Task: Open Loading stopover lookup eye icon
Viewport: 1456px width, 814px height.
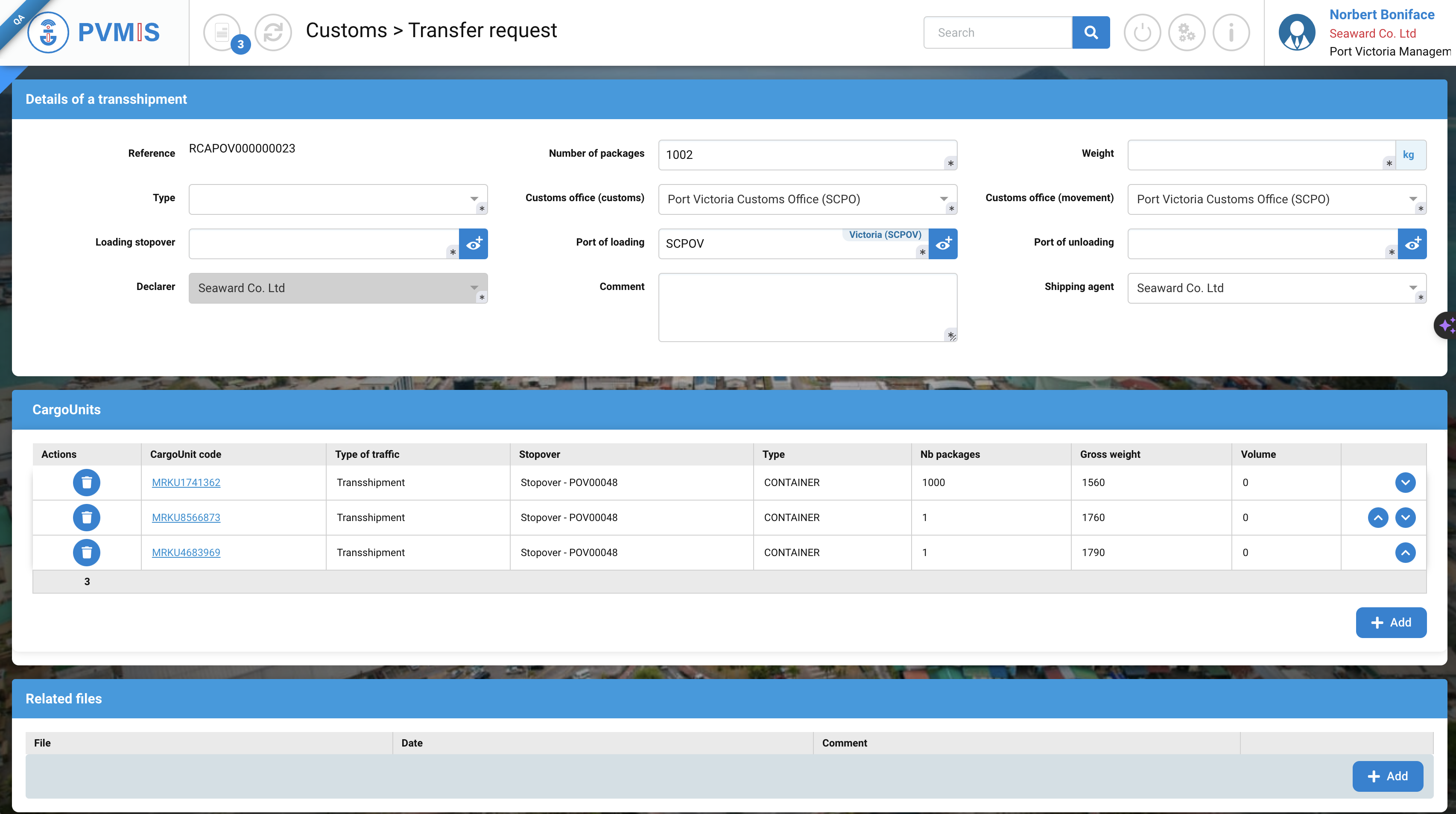Action: click(473, 243)
